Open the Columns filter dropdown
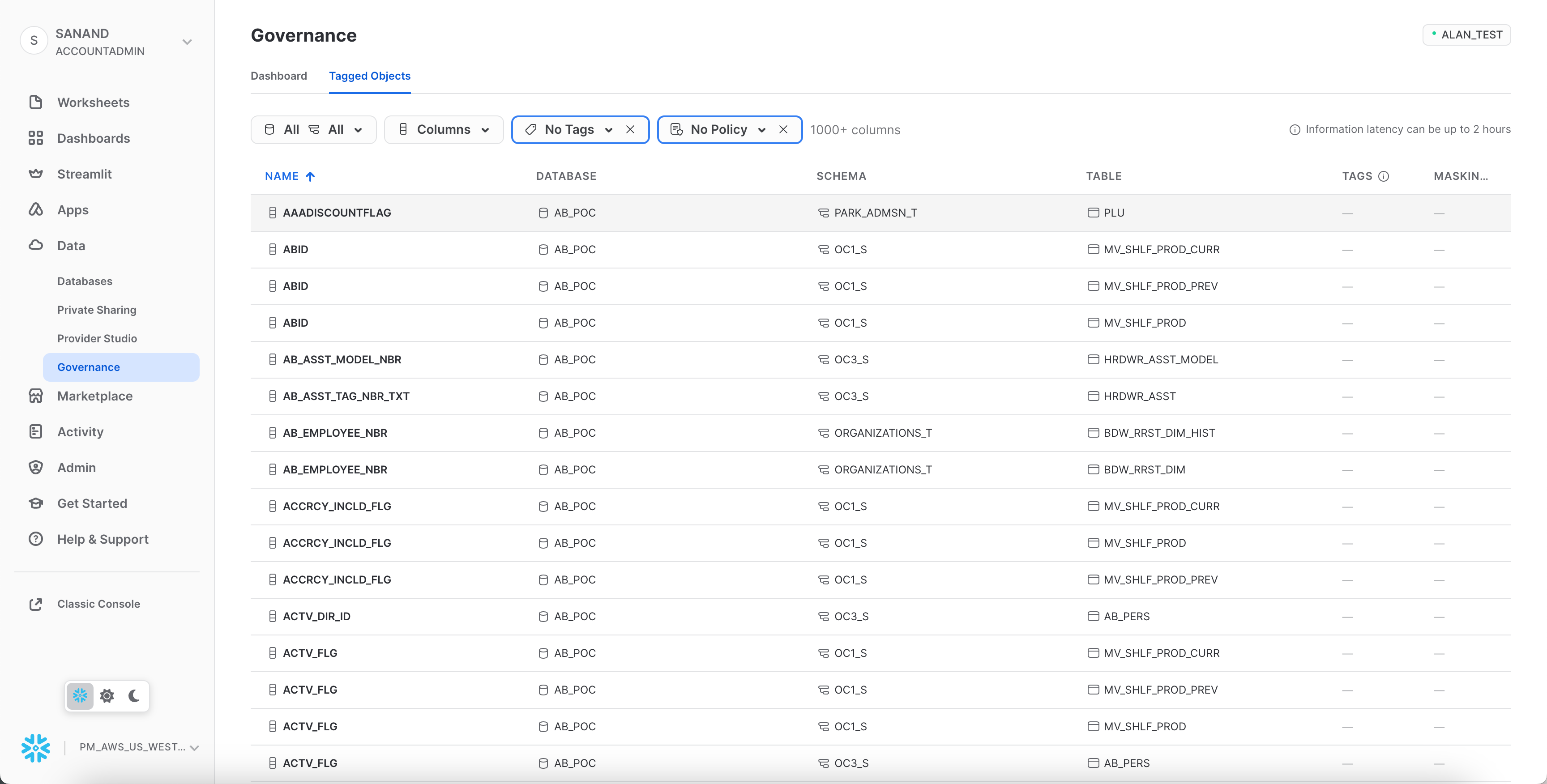This screenshot has height=784, width=1547. (x=444, y=129)
